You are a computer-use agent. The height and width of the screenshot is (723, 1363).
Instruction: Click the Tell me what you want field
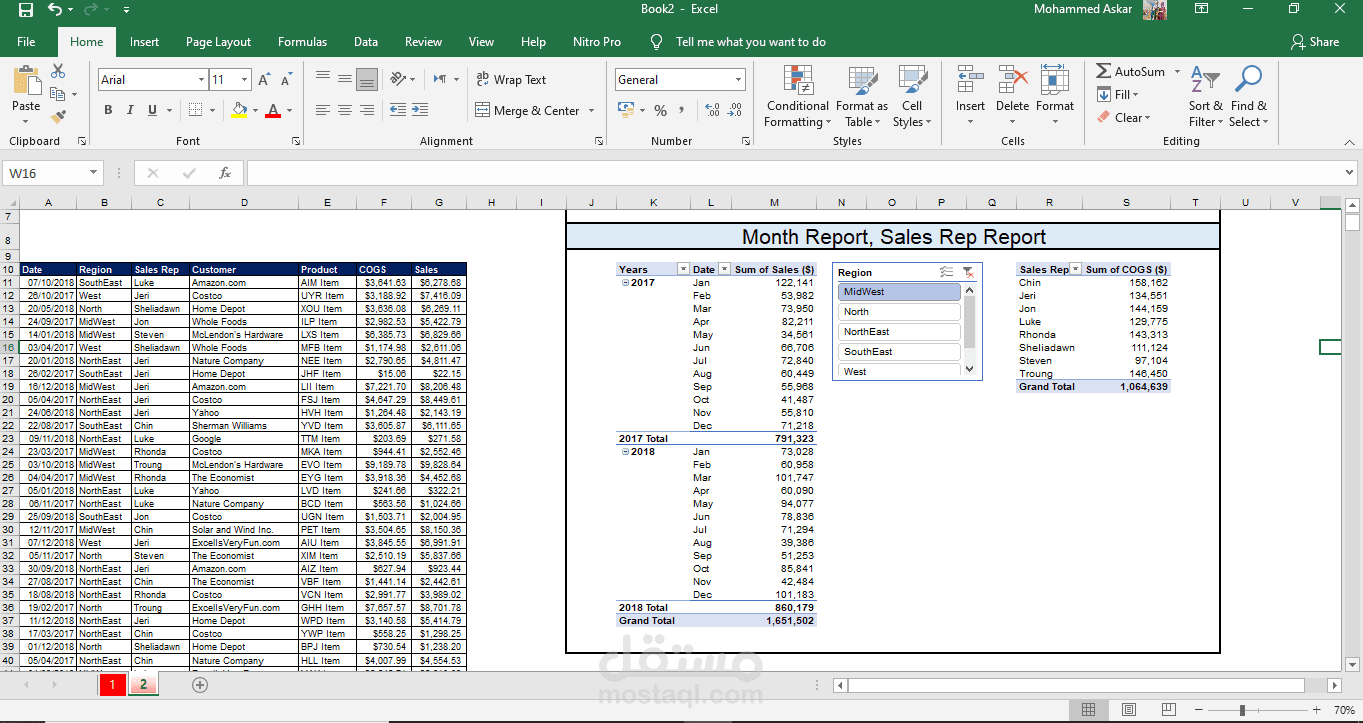tap(750, 42)
